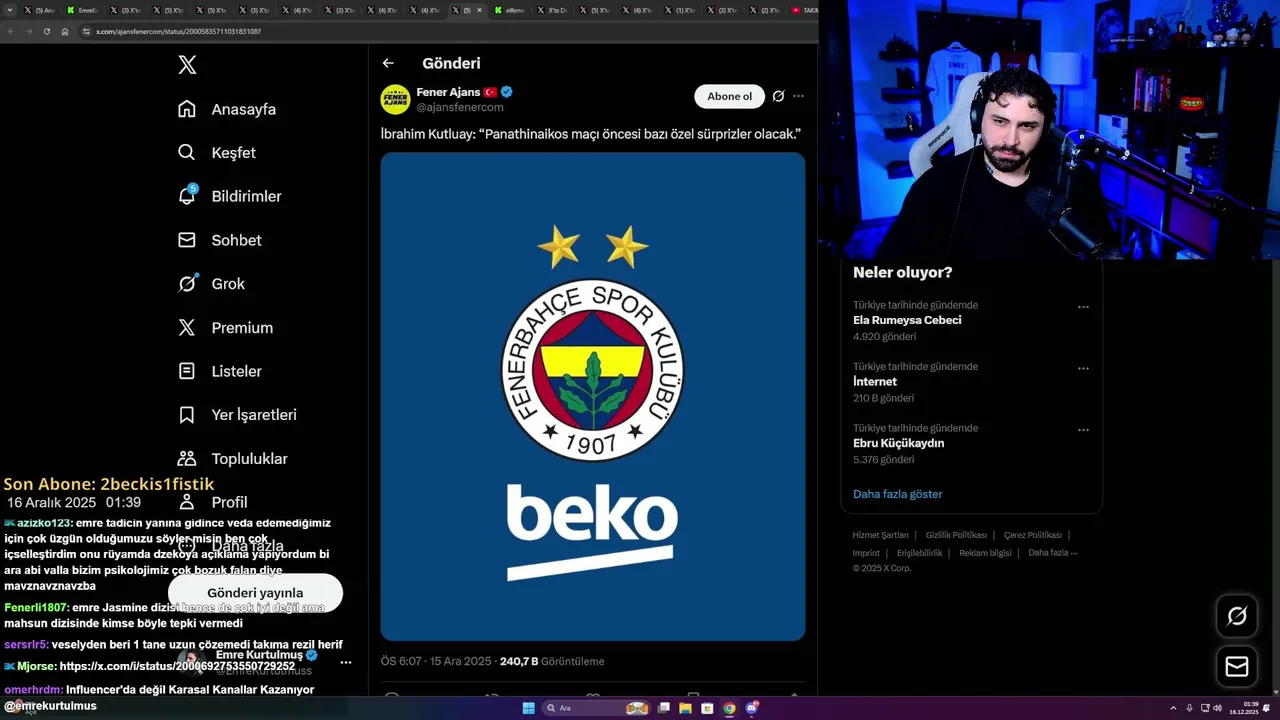1280x720 pixels.
Task: Reload the page with the refresh icon
Action: click(x=46, y=31)
